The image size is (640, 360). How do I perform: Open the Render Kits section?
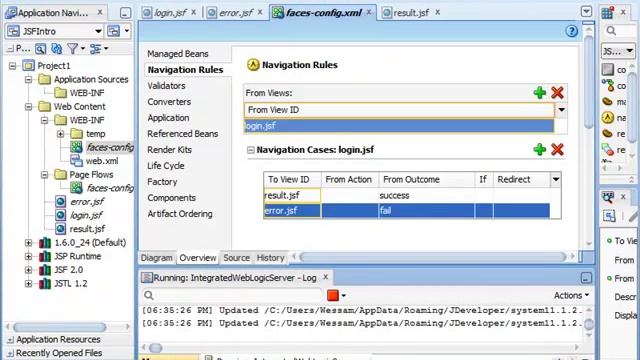(169, 150)
